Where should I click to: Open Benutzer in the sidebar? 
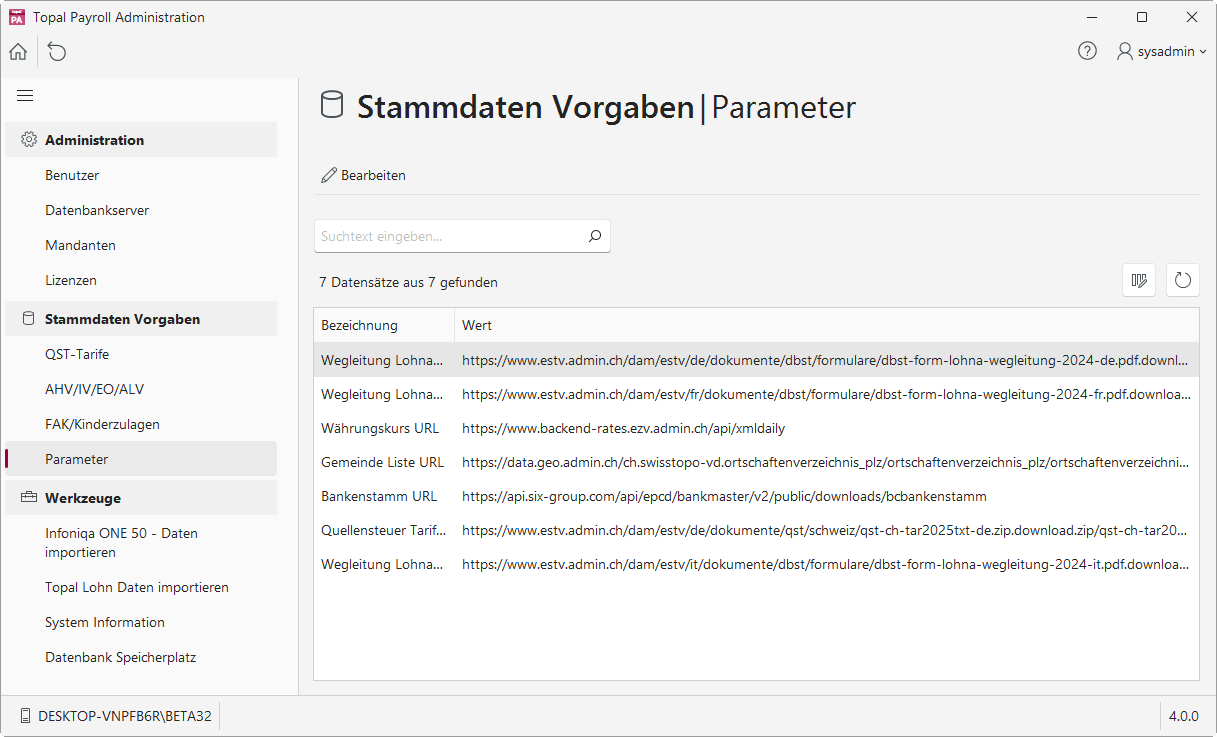pos(72,175)
